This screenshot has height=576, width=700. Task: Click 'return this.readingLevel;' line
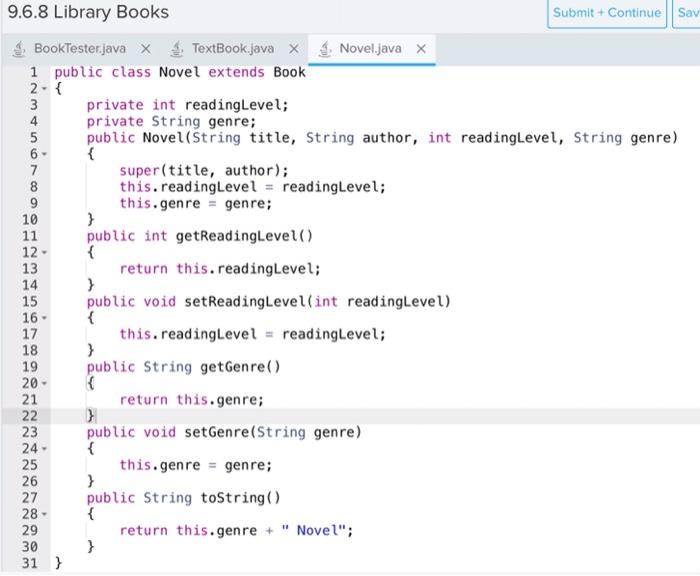tap(220, 269)
